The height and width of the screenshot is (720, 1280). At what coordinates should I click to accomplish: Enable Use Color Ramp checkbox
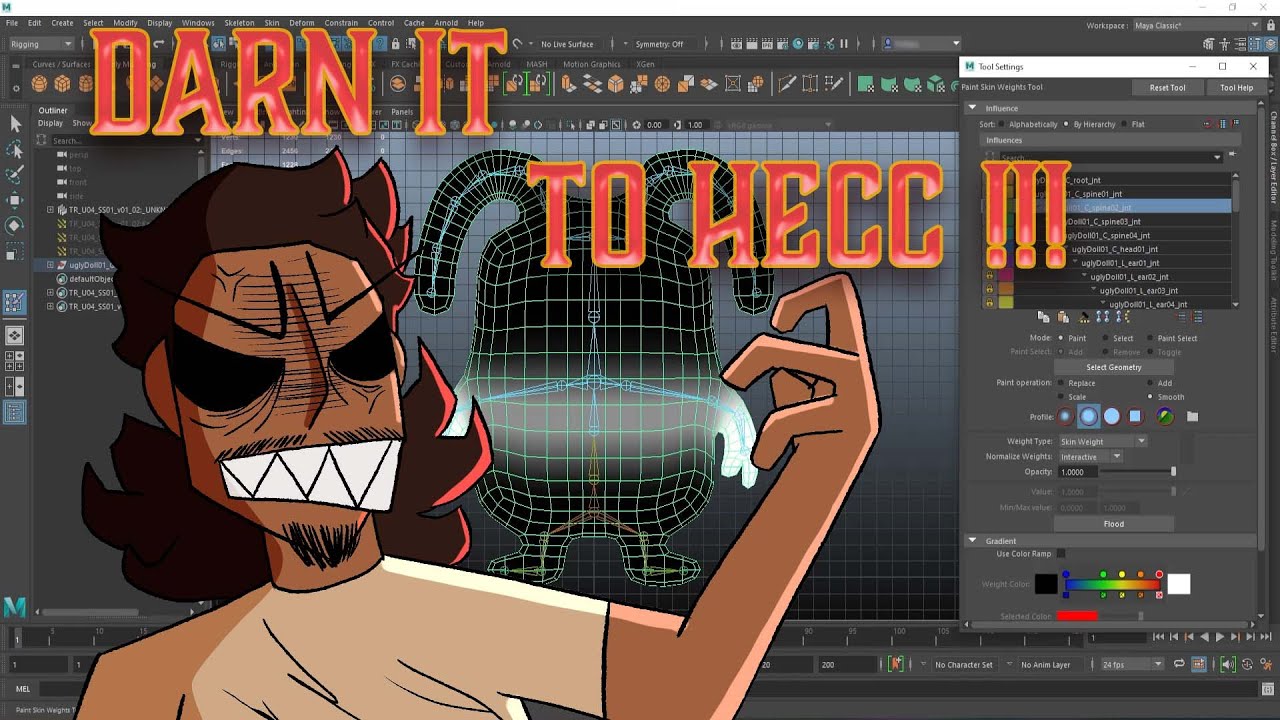pos(1061,553)
